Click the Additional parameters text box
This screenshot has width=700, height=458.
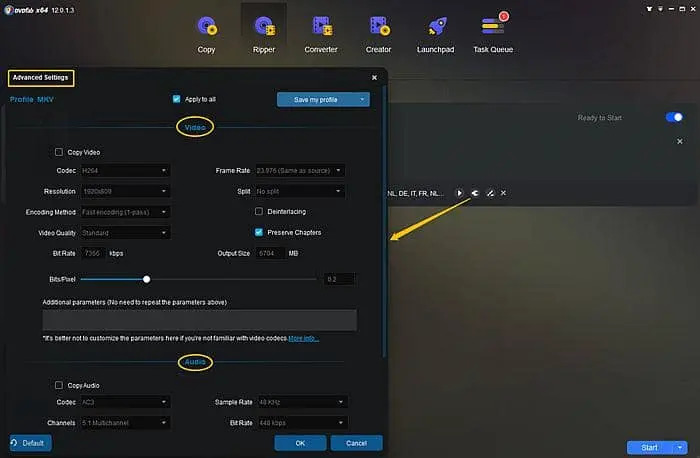pos(200,320)
